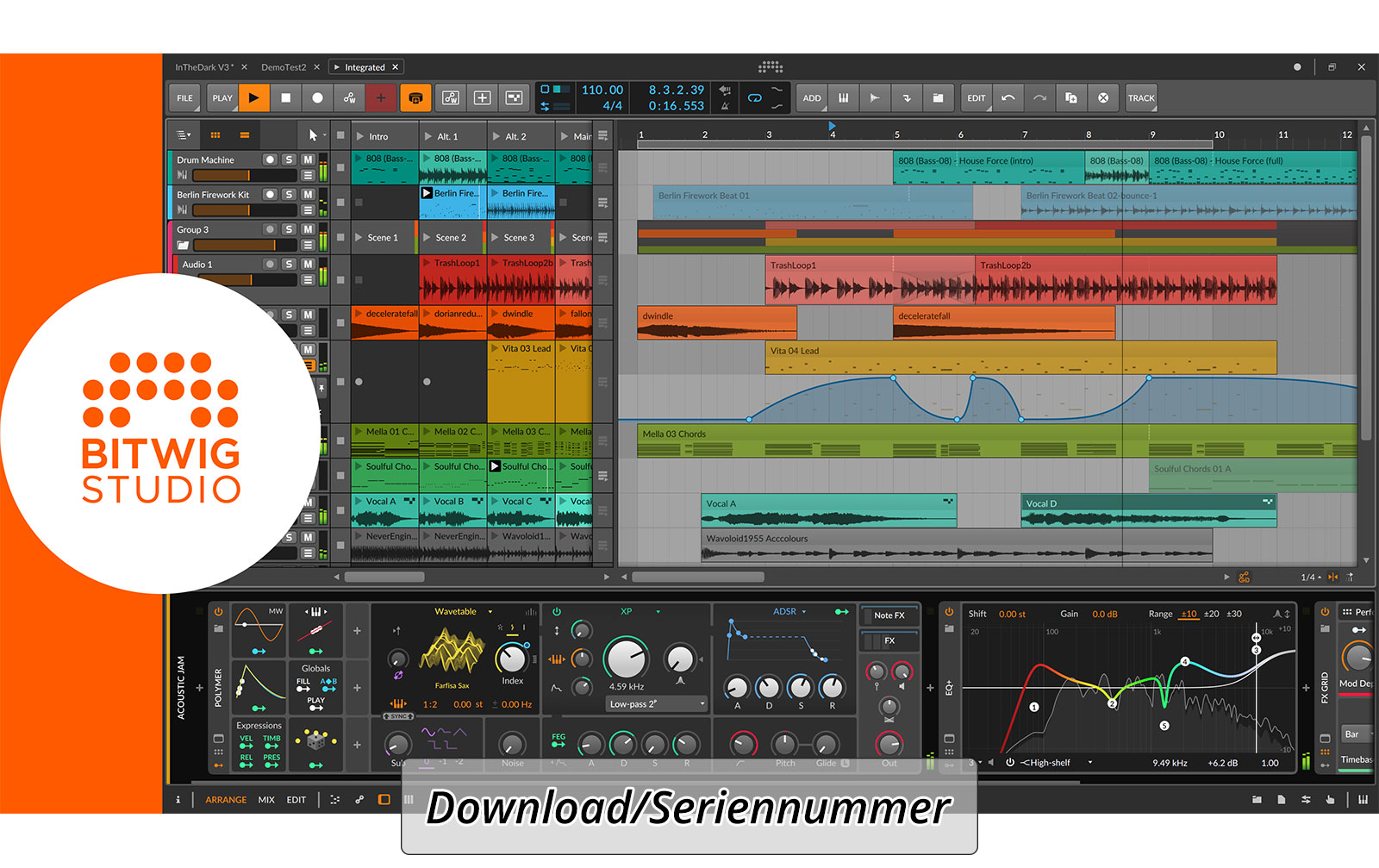Click the delete X circle icon
Screen dimensions: 1379x868
point(1103,98)
